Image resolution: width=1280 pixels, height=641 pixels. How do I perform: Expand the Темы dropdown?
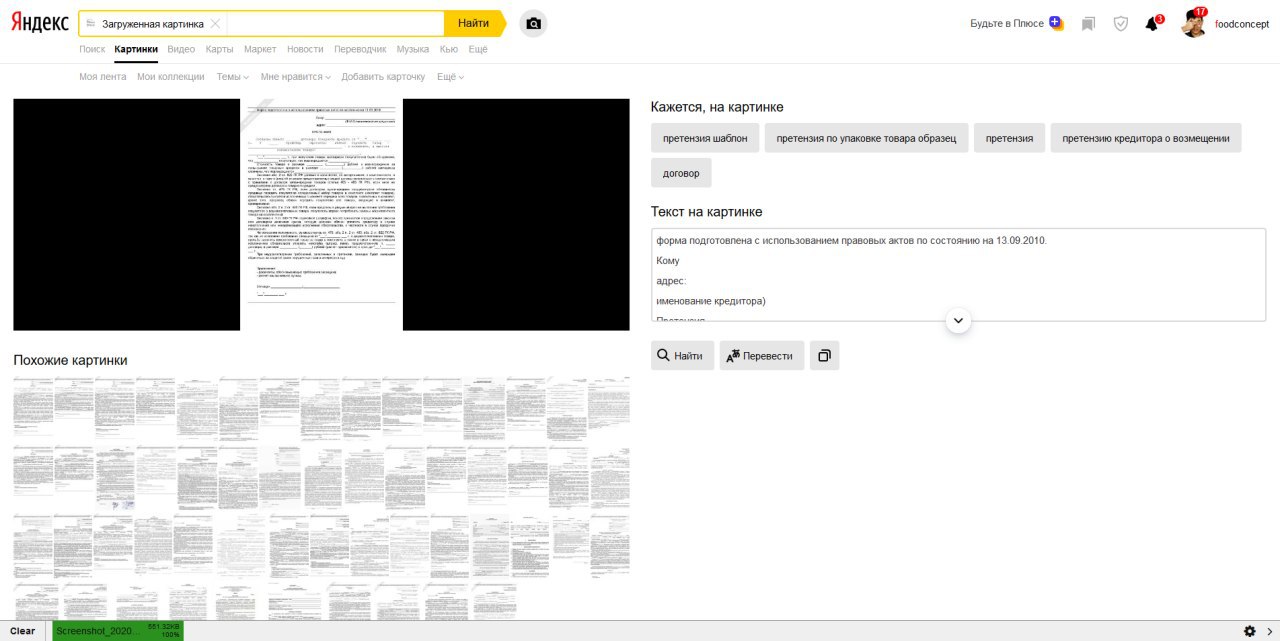pyautogui.click(x=233, y=77)
